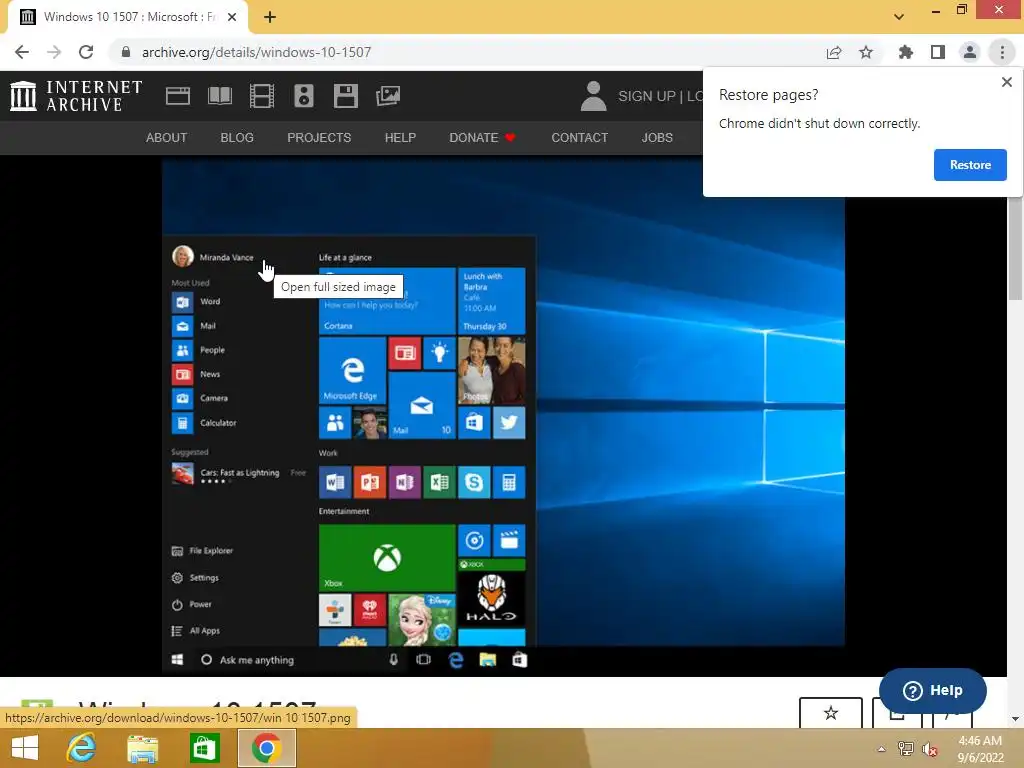This screenshot has height=768, width=1024.
Task: Bookmark this tab with the star icon
Action: click(x=866, y=52)
